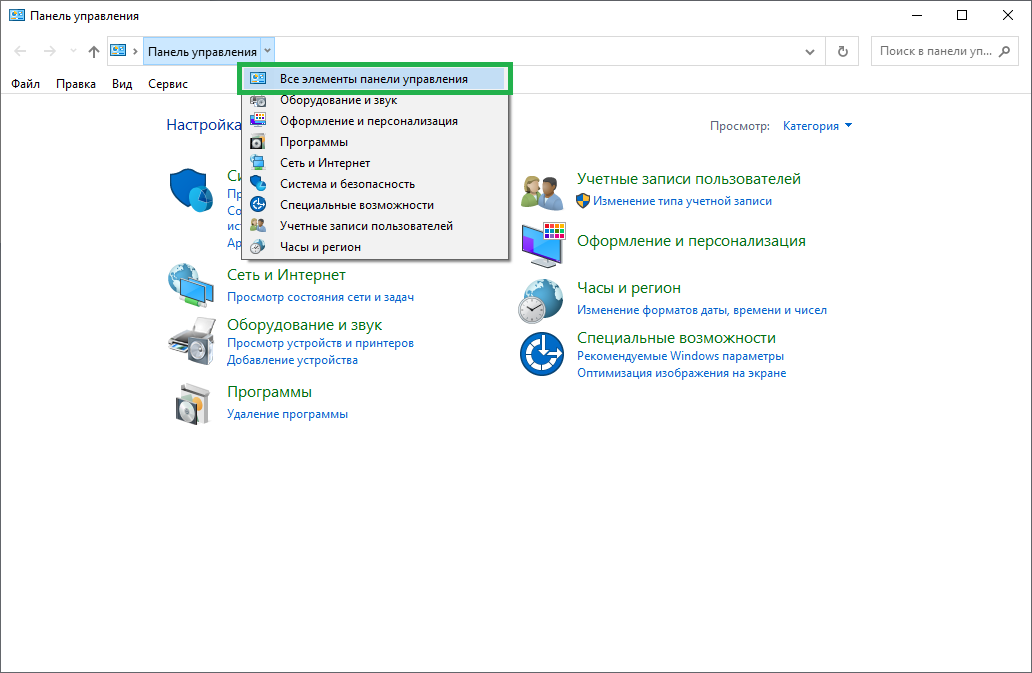
Task: Collapse the Панель управления breadcrumb dropdown arrow
Action: [x=267, y=51]
